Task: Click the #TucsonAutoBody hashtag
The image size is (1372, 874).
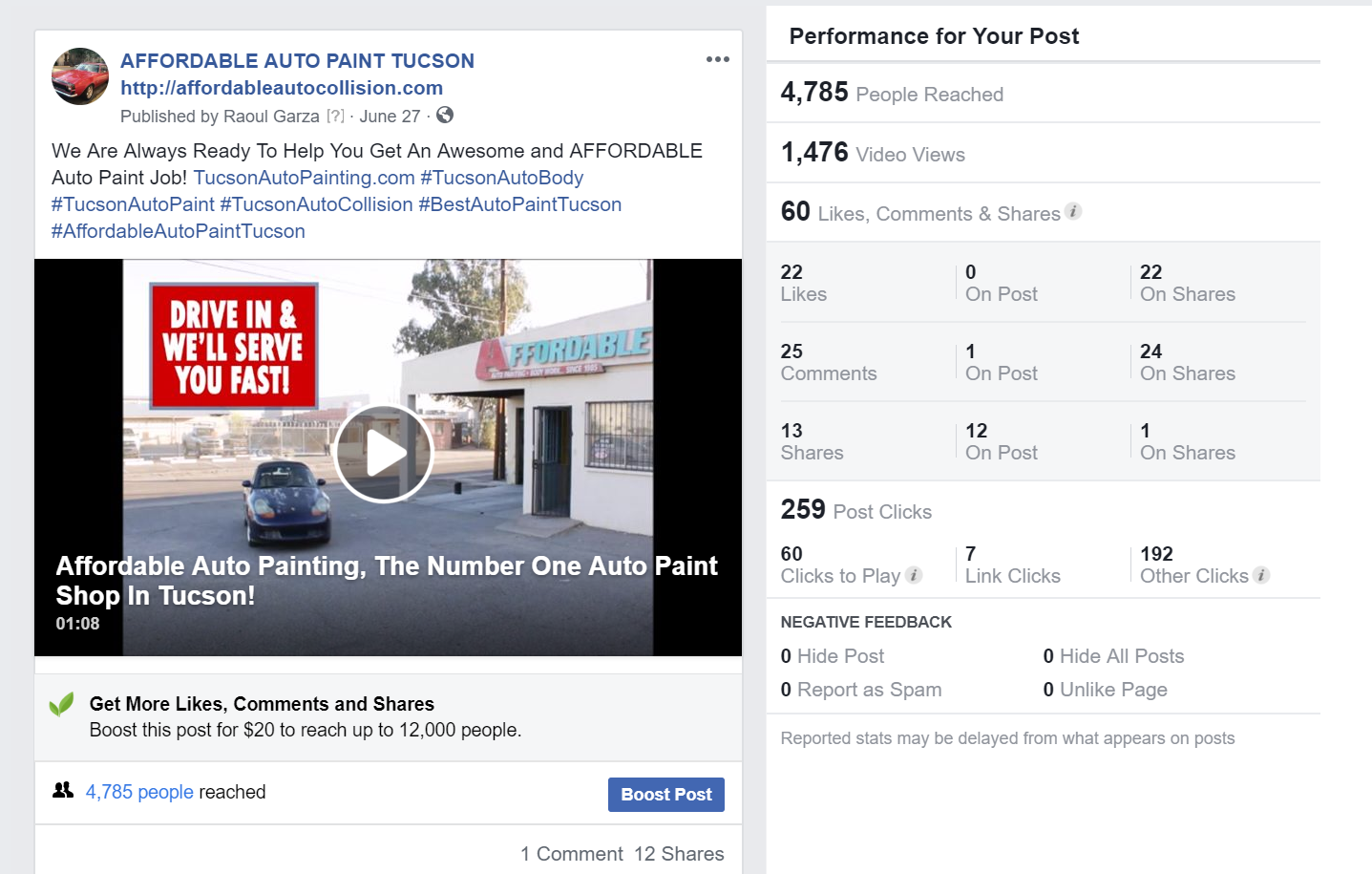Action: click(x=502, y=178)
